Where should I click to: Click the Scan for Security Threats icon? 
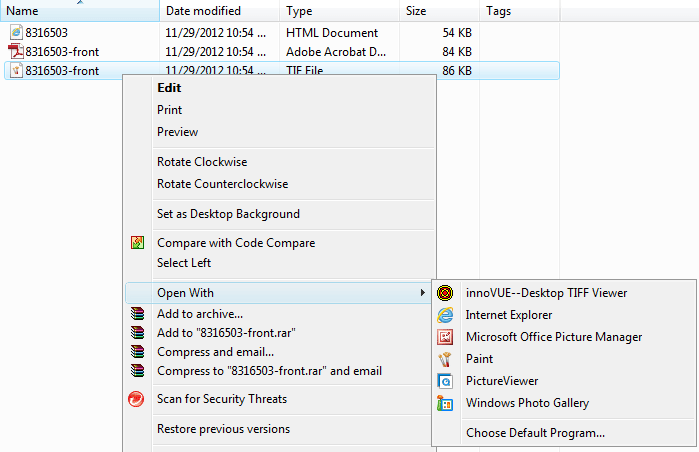pos(136,399)
